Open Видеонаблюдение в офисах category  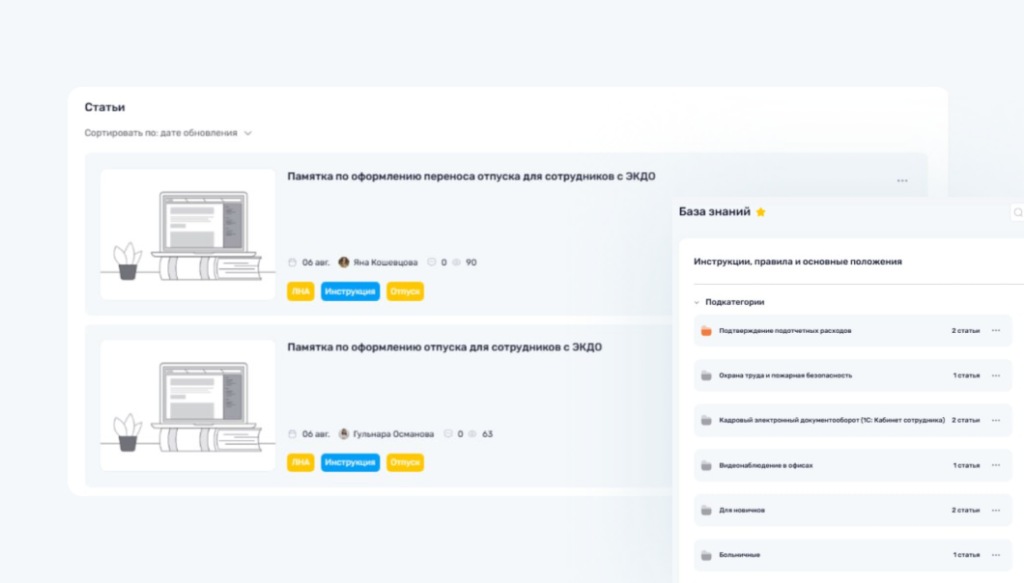click(766, 465)
